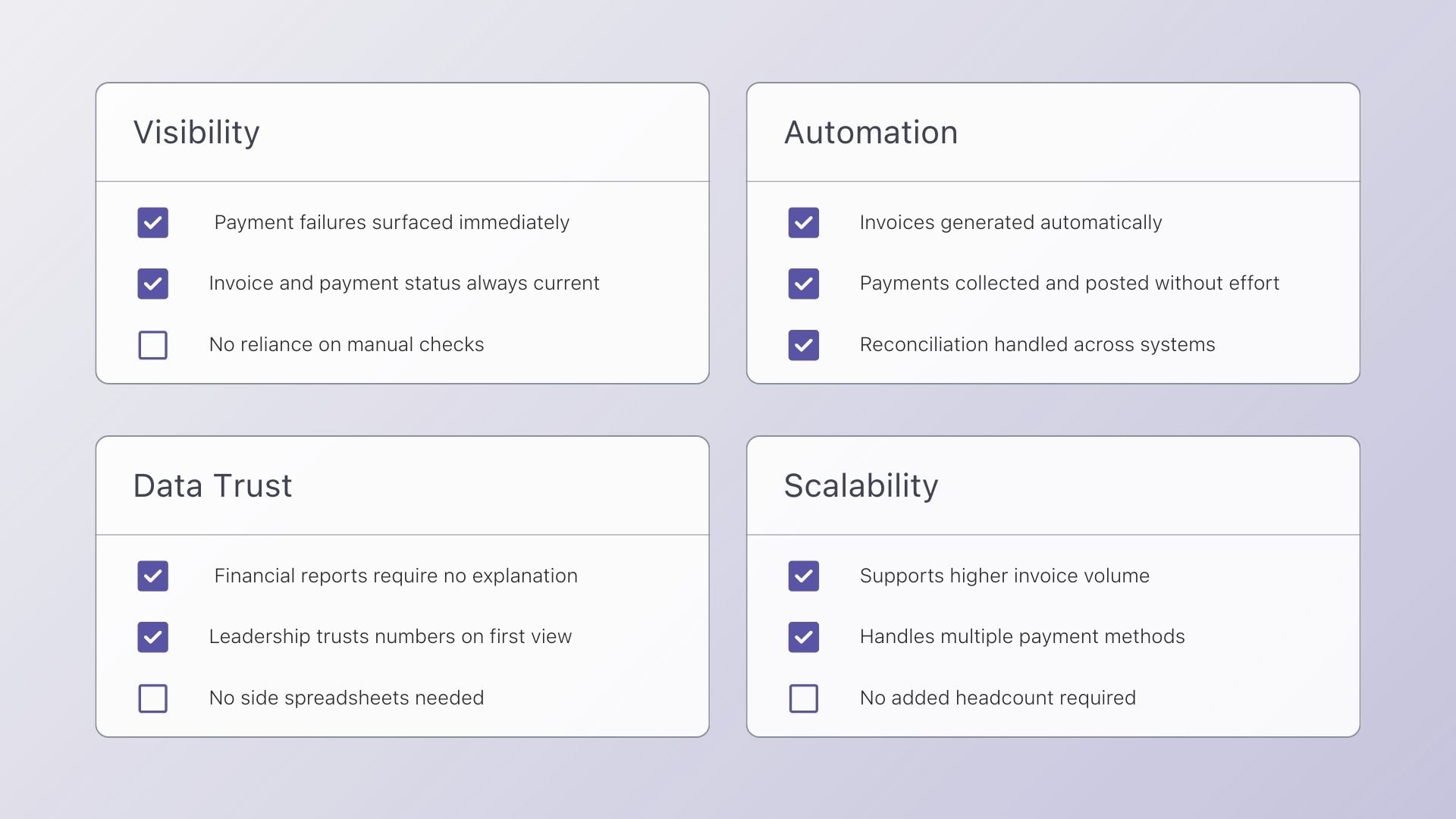Select the Data Trust card title
The height and width of the screenshot is (819, 1456).
click(x=212, y=486)
